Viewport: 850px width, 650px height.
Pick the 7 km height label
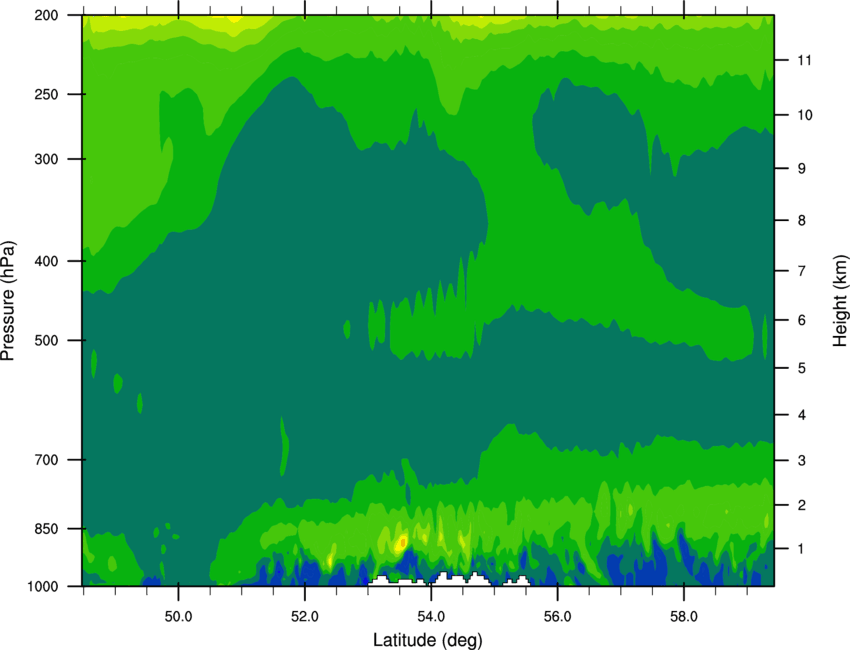[x=802, y=271]
